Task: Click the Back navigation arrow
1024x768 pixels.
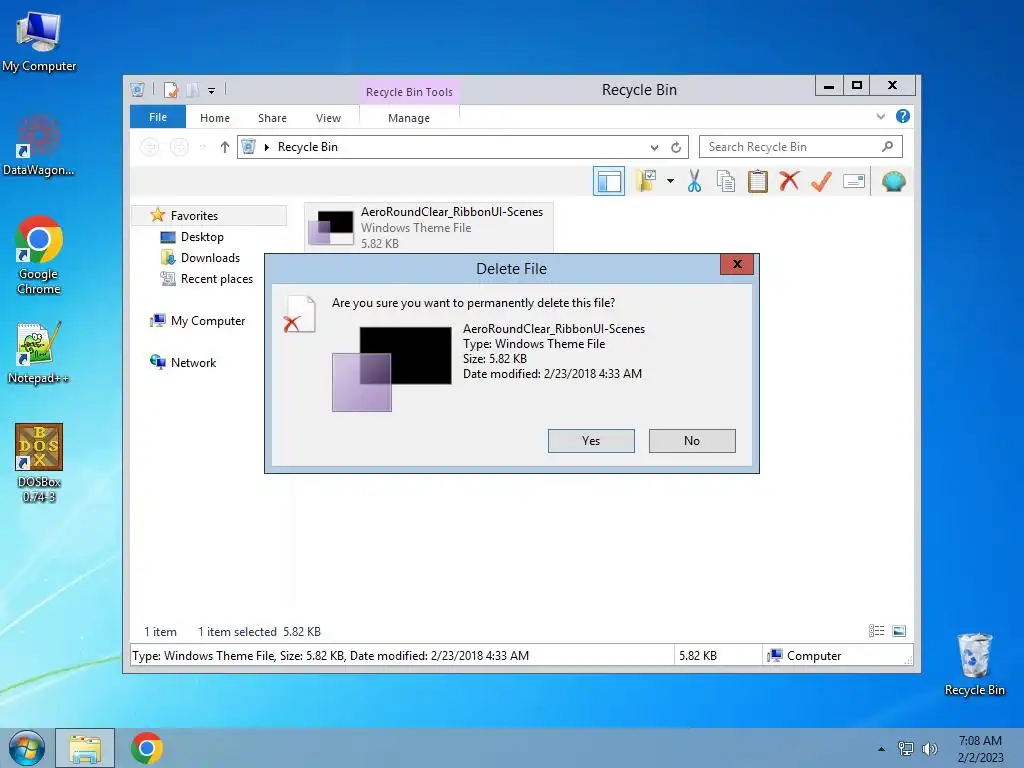Action: pyautogui.click(x=150, y=147)
